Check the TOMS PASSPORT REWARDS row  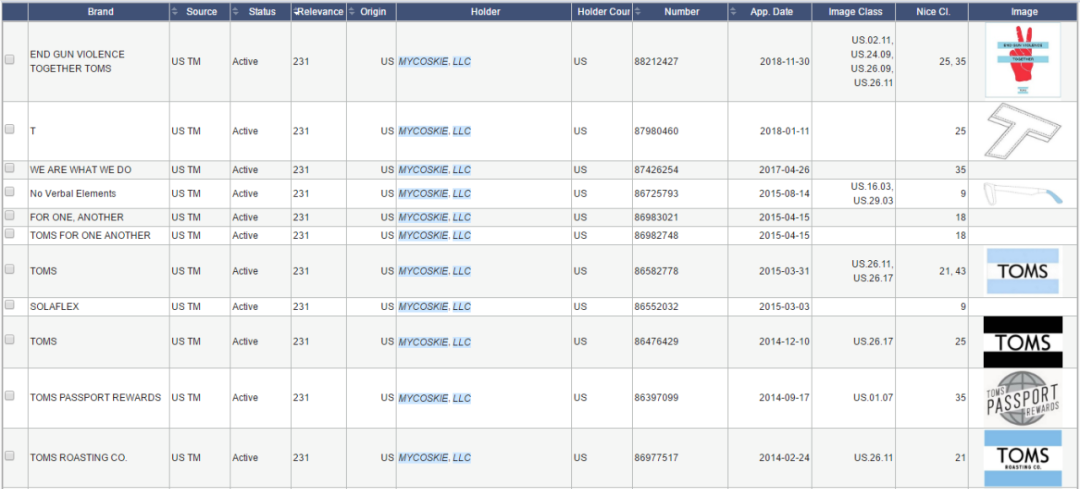coord(10,396)
